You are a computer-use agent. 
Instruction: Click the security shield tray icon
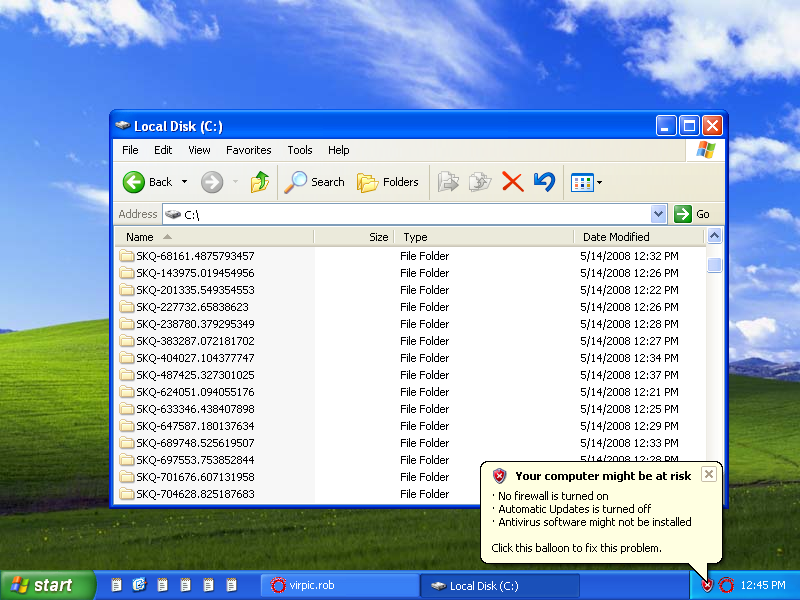[707, 585]
